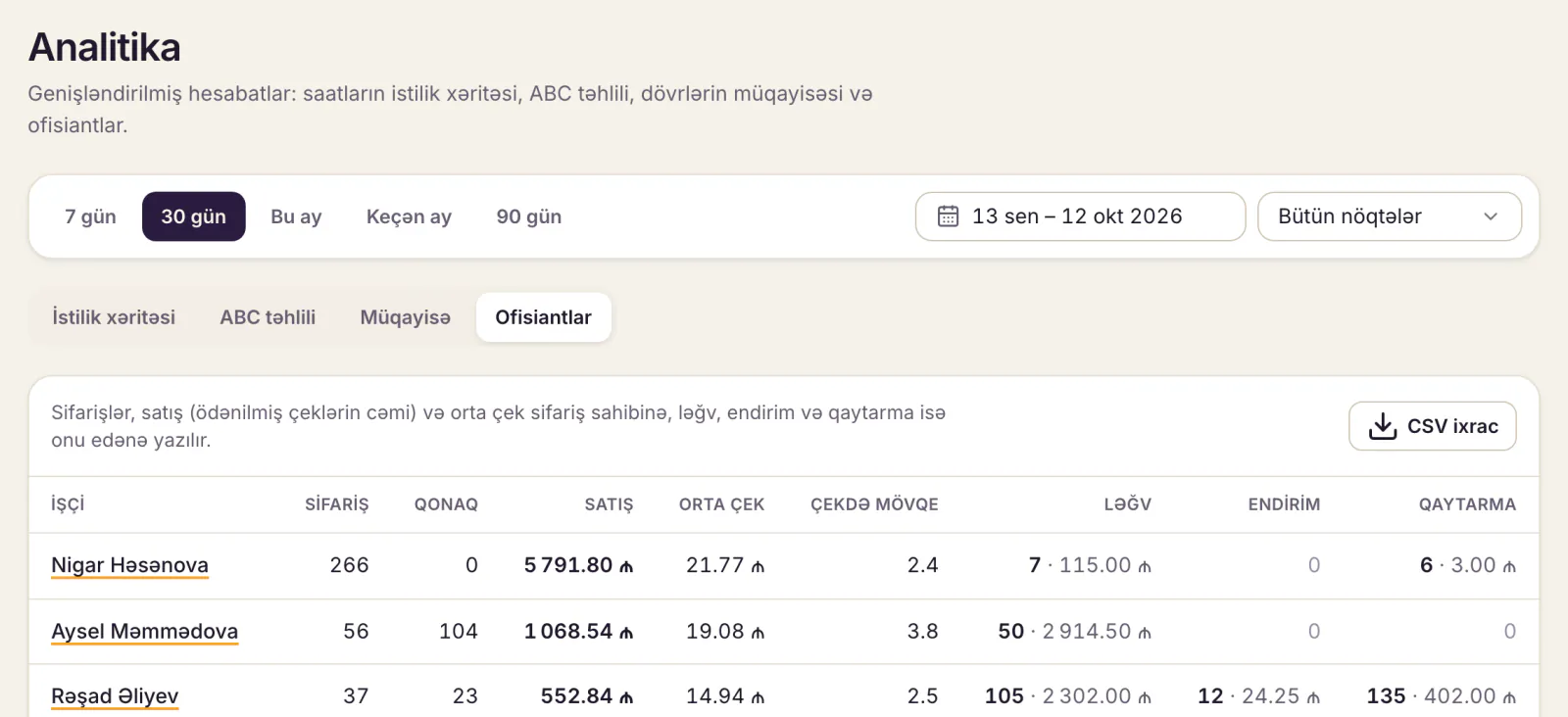The height and width of the screenshot is (717, 1568).
Task: Open the Bütün nöqtələr dropdown
Action: [1390, 216]
